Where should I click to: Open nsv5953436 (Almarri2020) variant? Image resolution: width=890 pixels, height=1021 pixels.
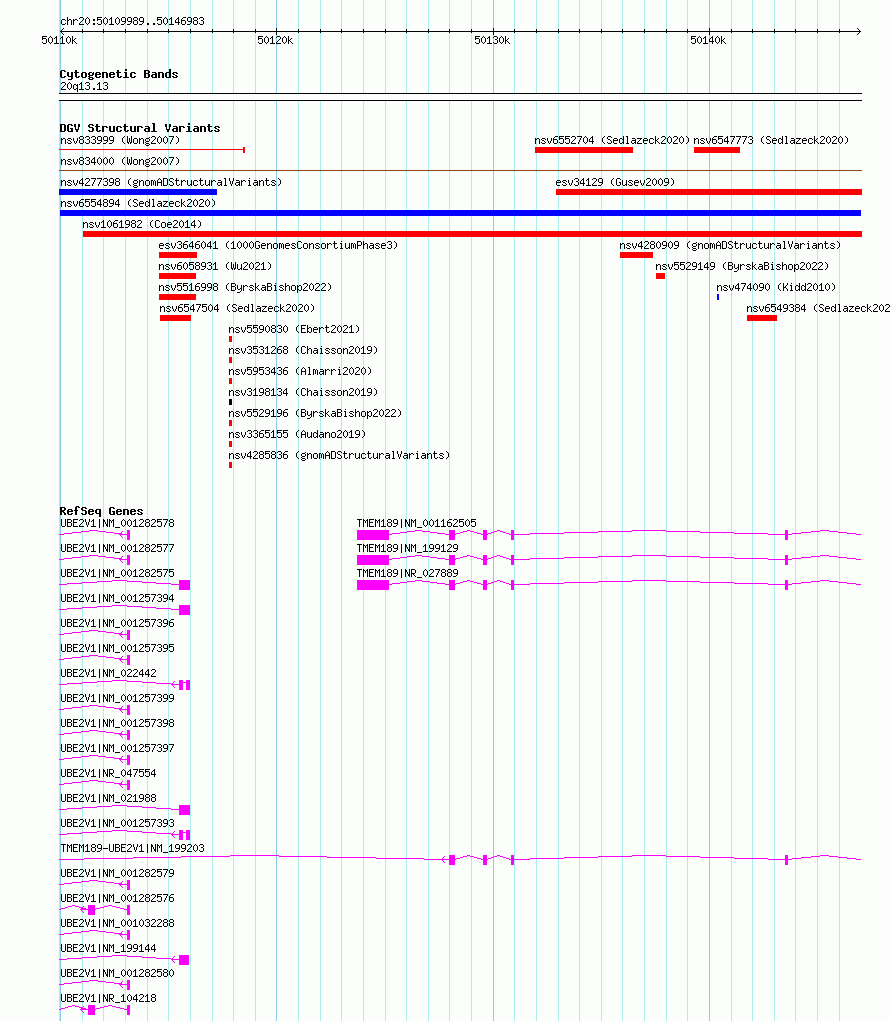(300, 371)
